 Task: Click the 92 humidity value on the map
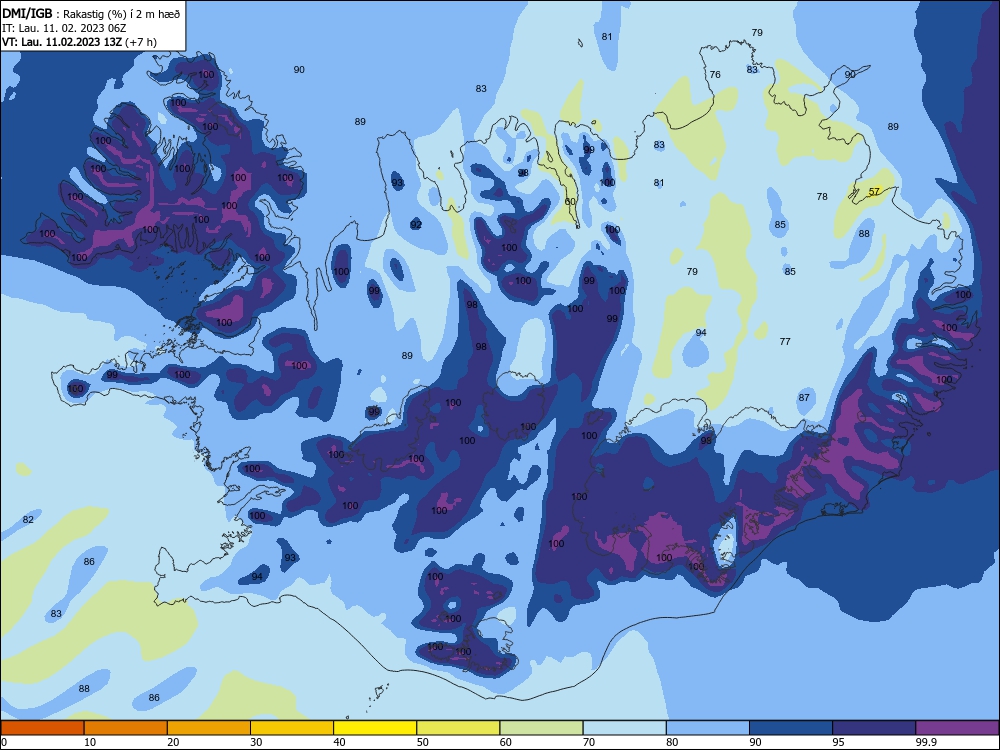point(416,225)
